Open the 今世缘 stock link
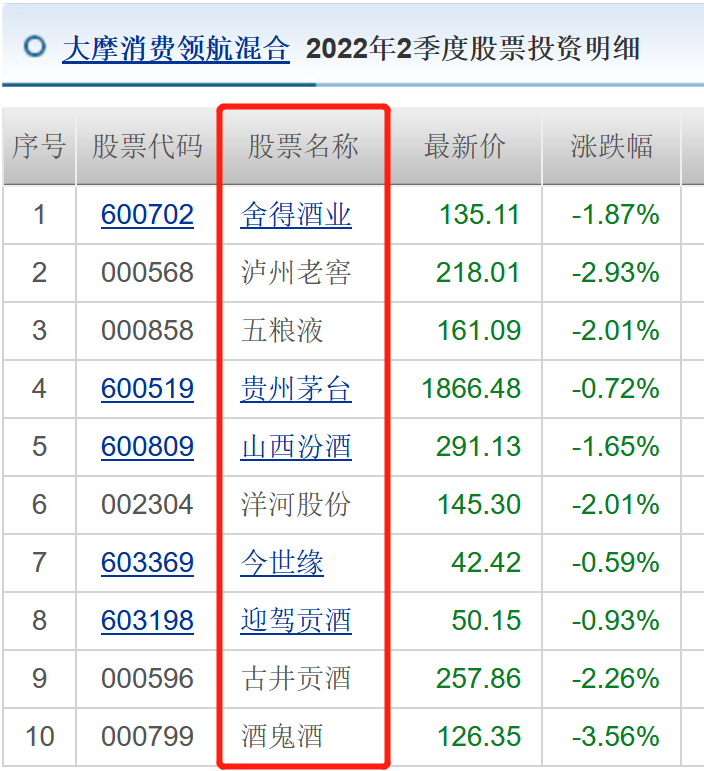The image size is (704, 771). click(x=282, y=563)
